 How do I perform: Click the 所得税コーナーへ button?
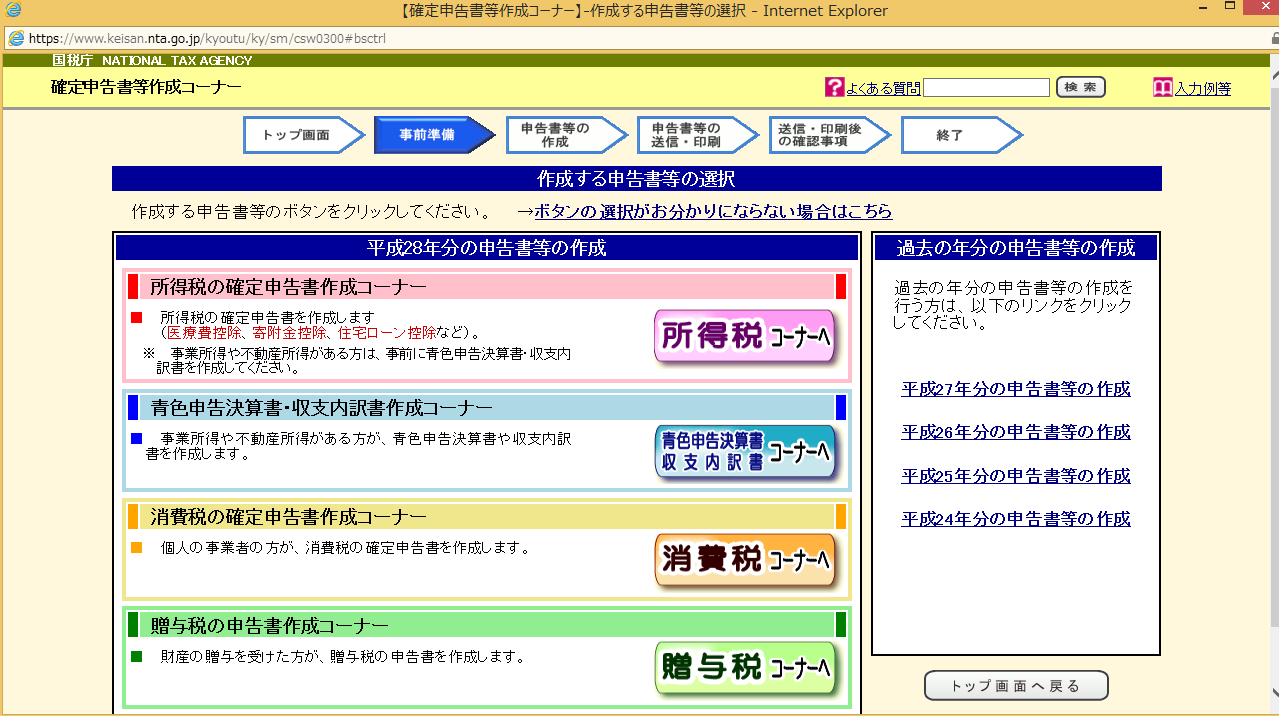pos(747,338)
